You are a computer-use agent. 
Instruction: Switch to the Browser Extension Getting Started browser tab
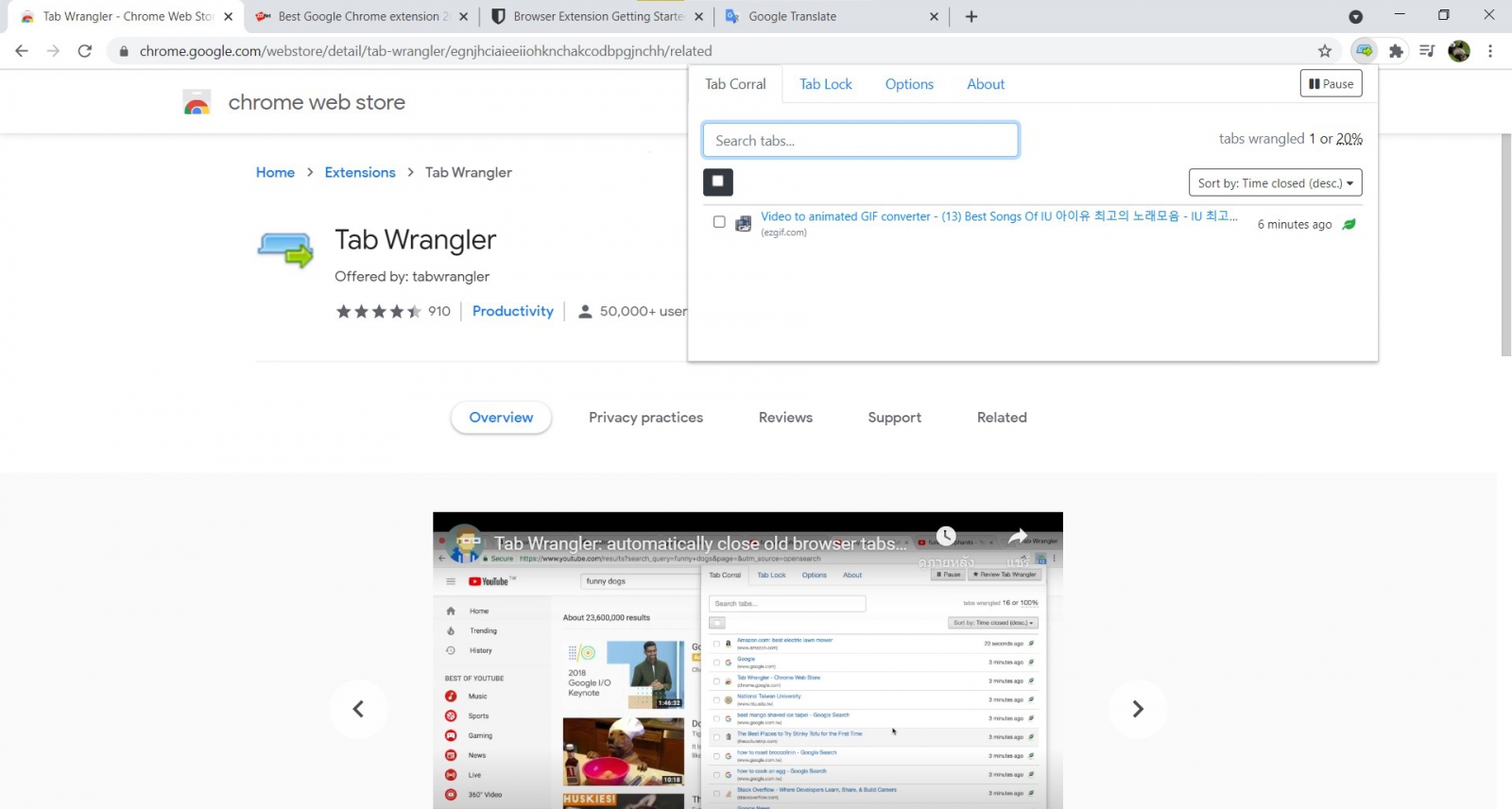[599, 16]
